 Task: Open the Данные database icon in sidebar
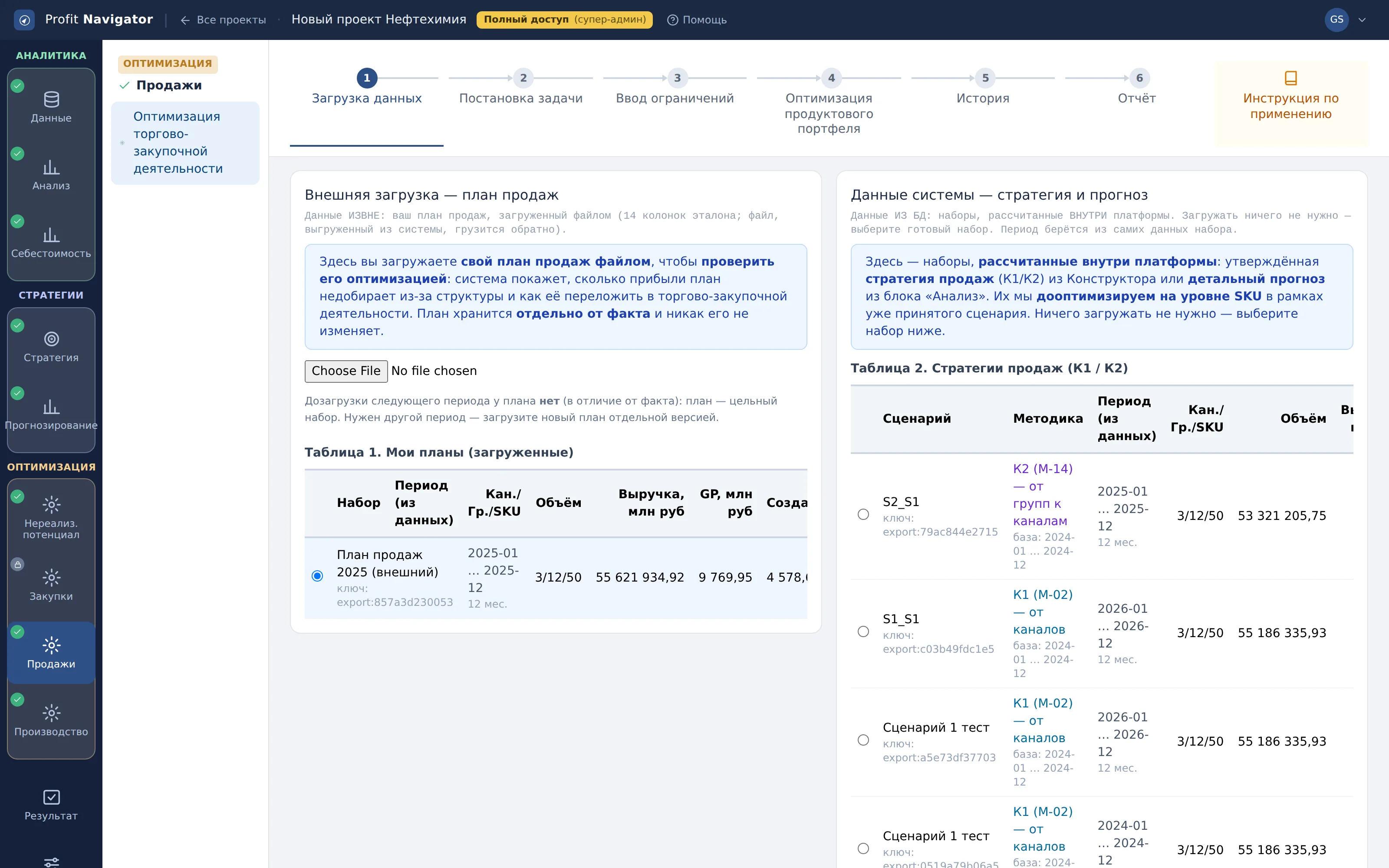(51, 99)
